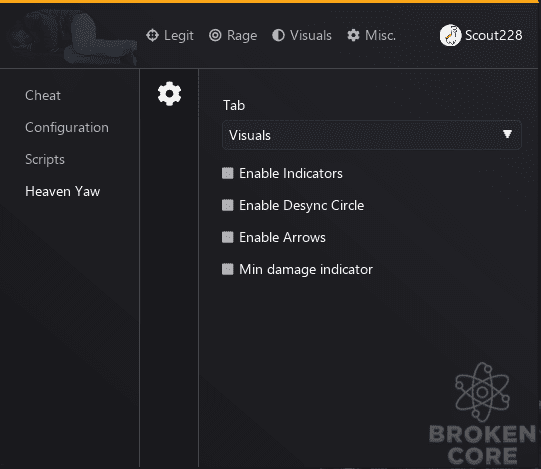Select Heaven Yaw in the sidebar

(63, 192)
